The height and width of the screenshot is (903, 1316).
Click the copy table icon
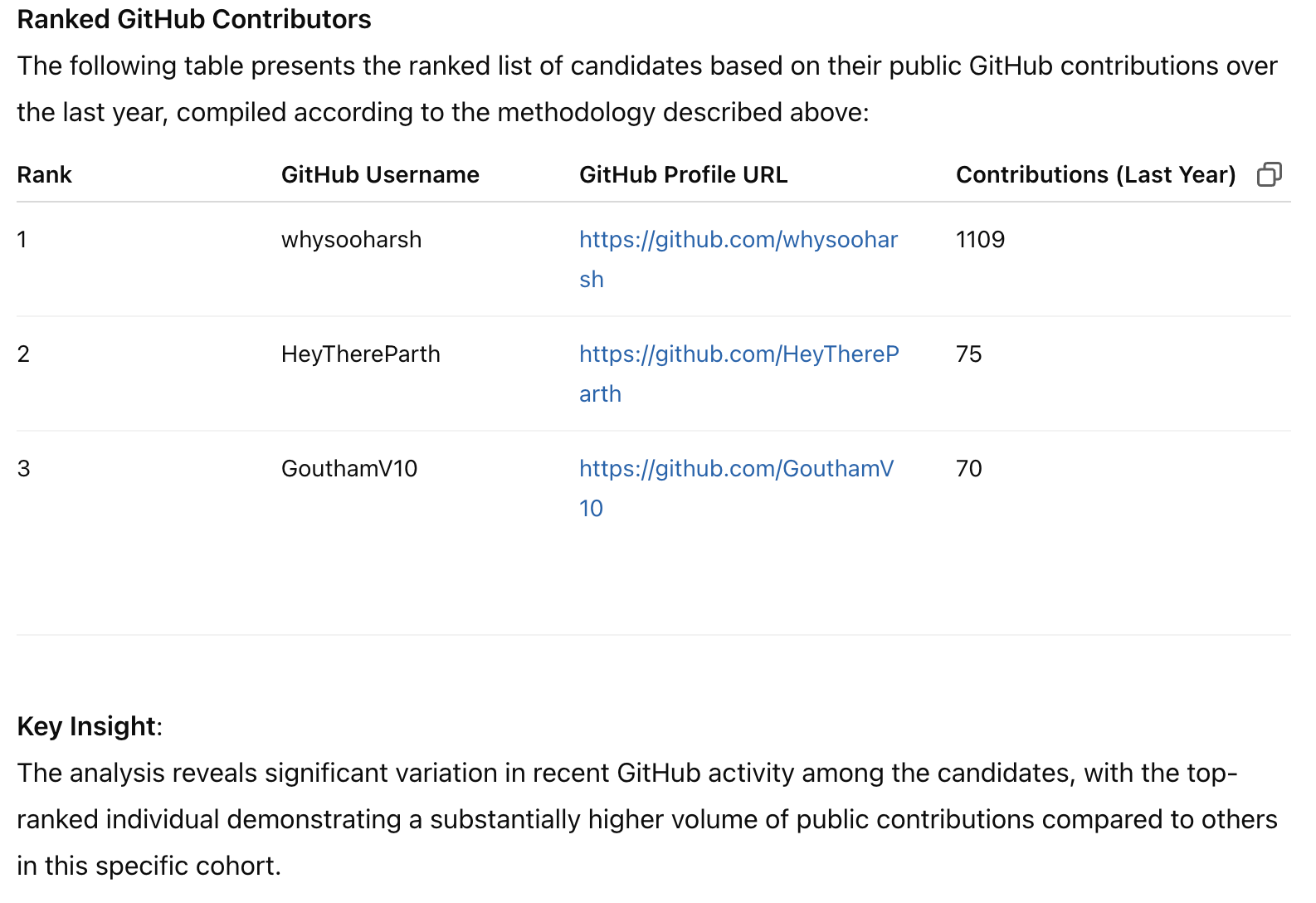[x=1269, y=174]
